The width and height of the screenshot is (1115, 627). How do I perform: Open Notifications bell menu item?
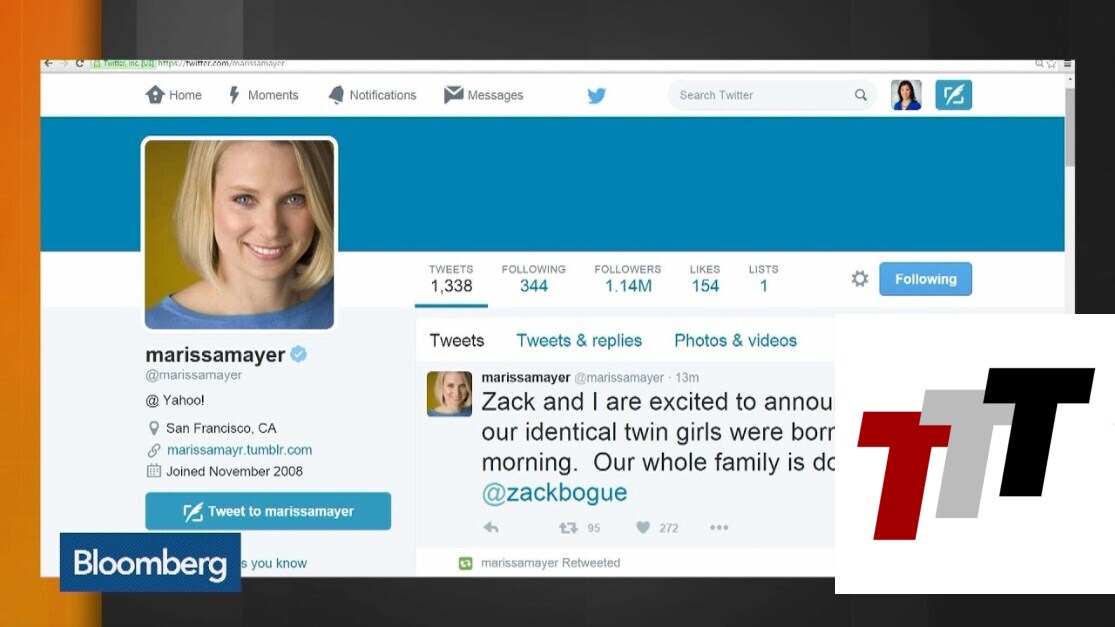[372, 95]
